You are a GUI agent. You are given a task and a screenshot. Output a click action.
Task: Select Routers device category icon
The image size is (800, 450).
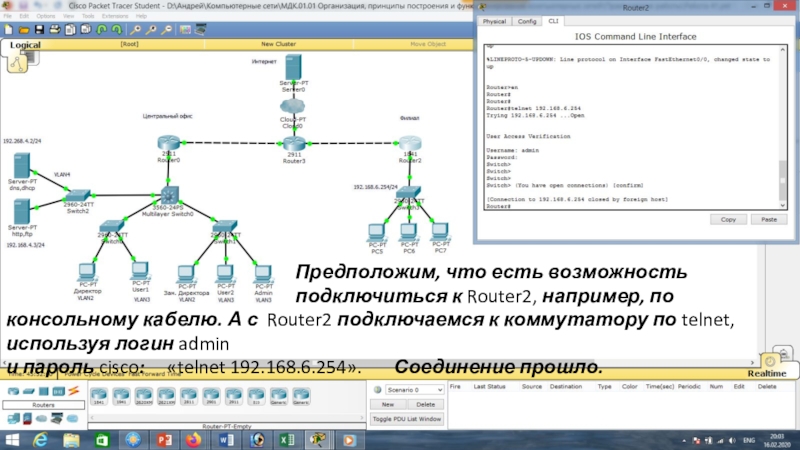coord(13,391)
